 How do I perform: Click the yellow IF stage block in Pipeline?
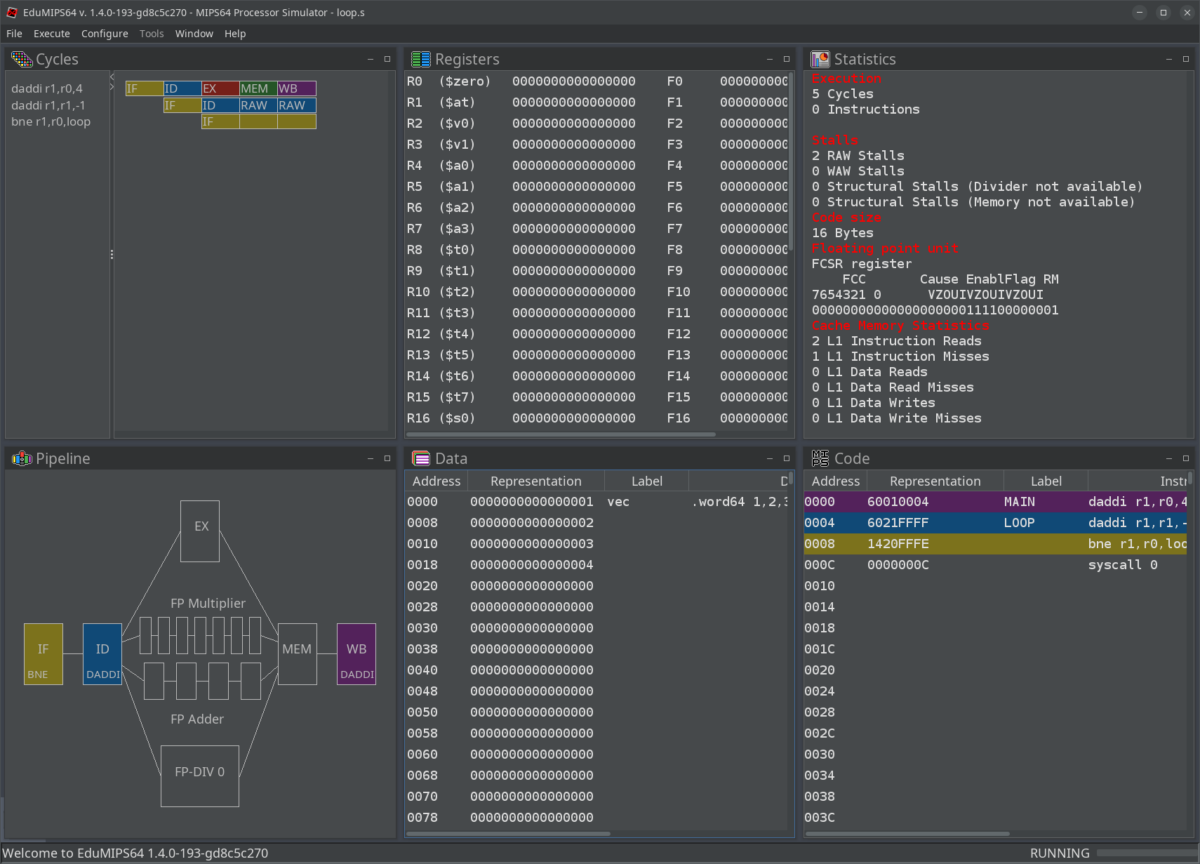(x=43, y=654)
